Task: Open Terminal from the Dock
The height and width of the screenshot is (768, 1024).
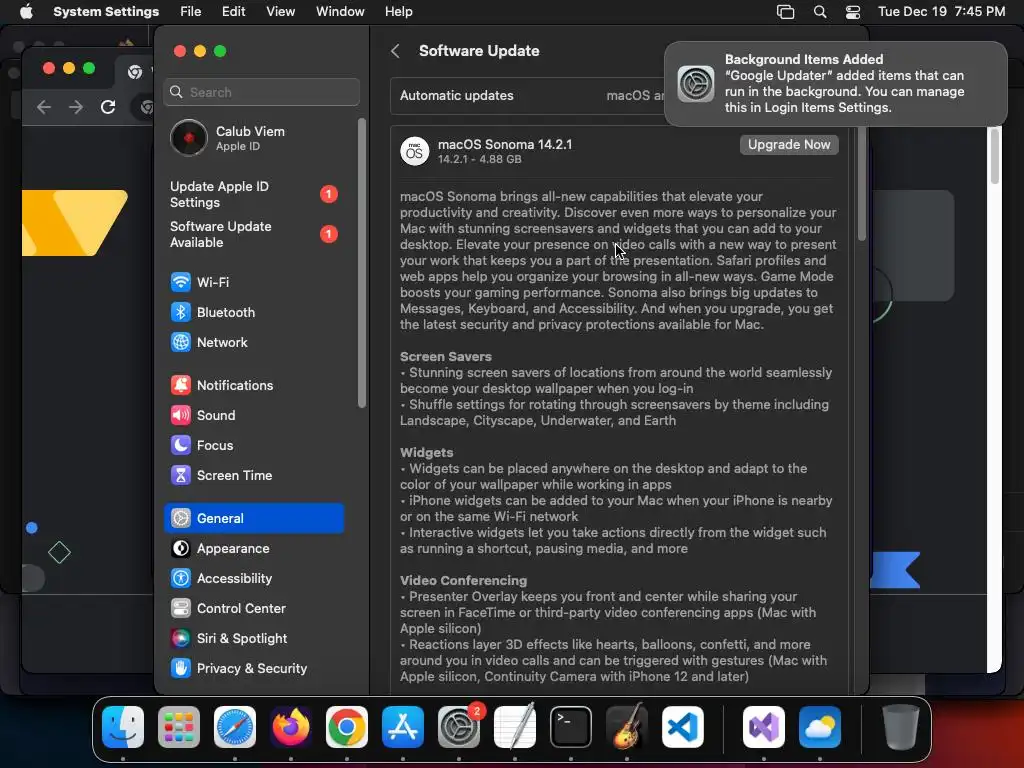Action: pyautogui.click(x=571, y=727)
